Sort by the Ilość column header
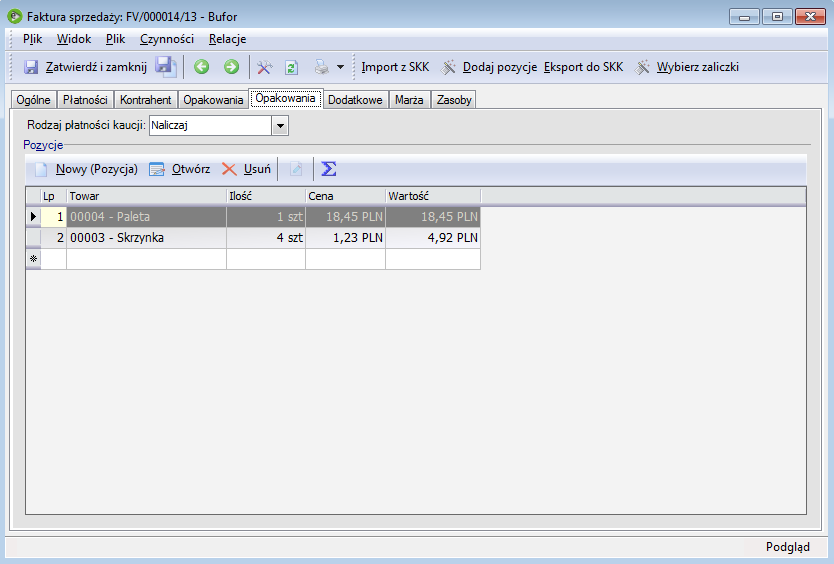 (x=266, y=196)
